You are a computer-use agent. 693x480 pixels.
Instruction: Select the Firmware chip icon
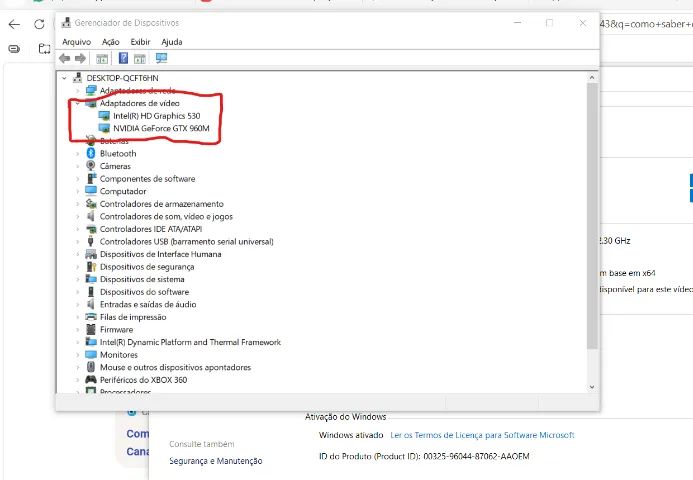coord(91,329)
